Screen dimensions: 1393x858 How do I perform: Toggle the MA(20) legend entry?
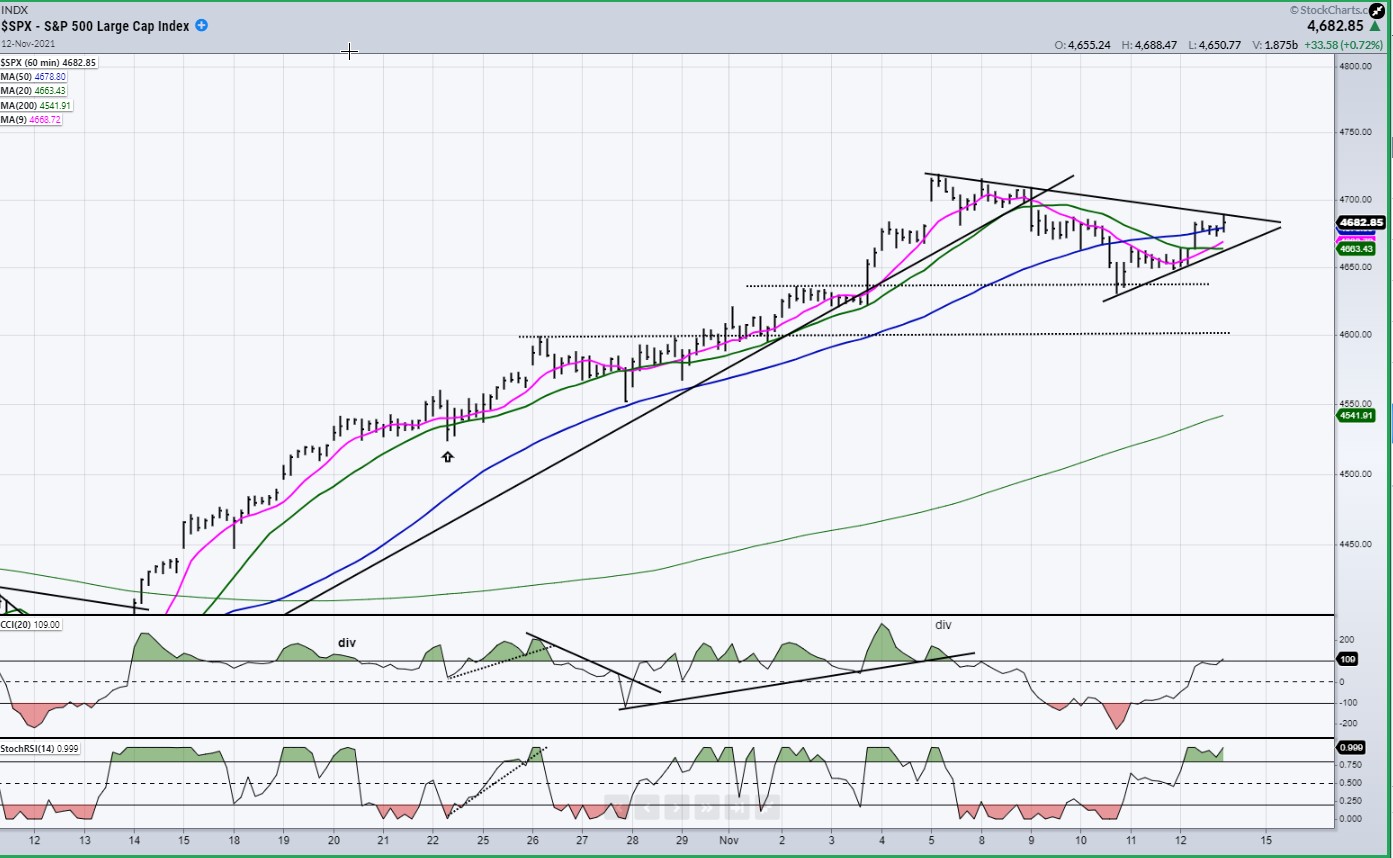(x=34, y=91)
